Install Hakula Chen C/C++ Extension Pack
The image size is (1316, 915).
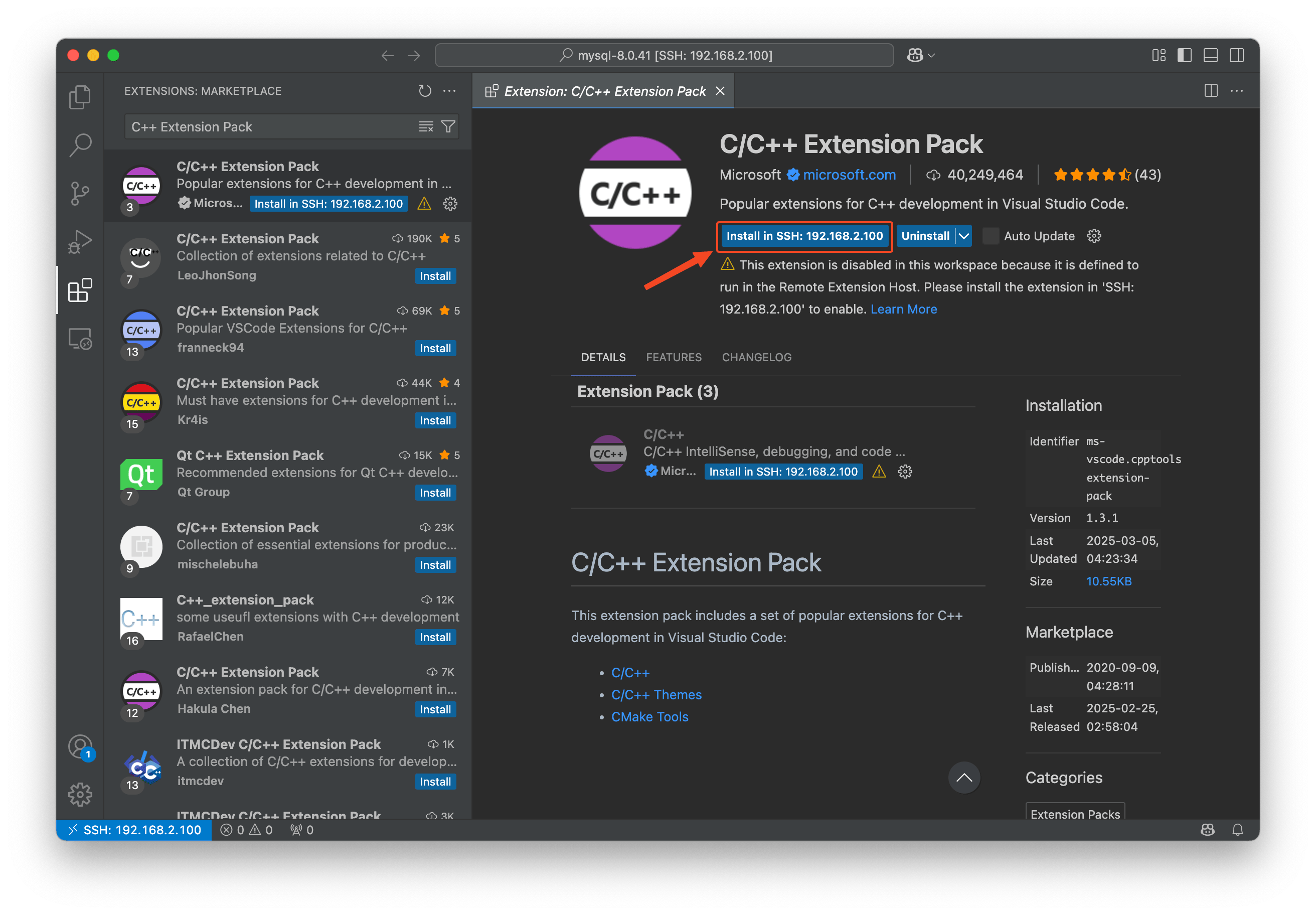point(435,709)
